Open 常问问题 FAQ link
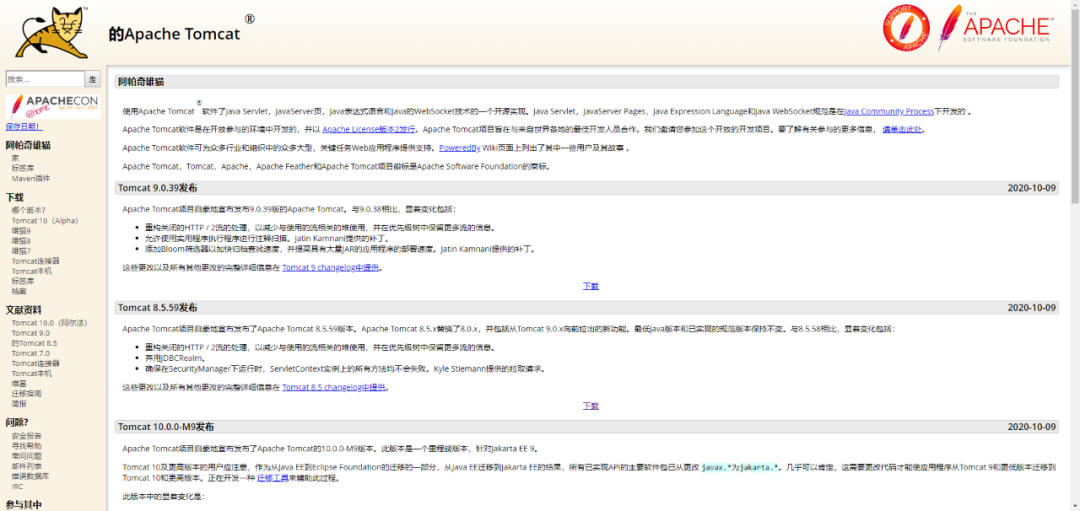Viewport: 1080px width, 511px height. point(27,456)
